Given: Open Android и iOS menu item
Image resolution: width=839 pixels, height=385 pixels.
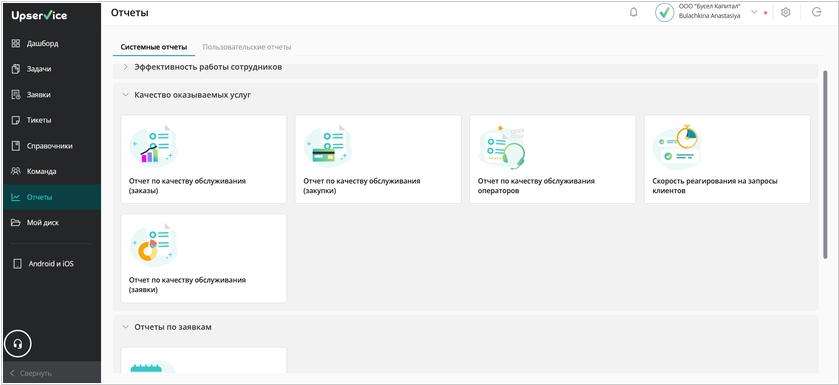Looking at the screenshot, I should [52, 264].
